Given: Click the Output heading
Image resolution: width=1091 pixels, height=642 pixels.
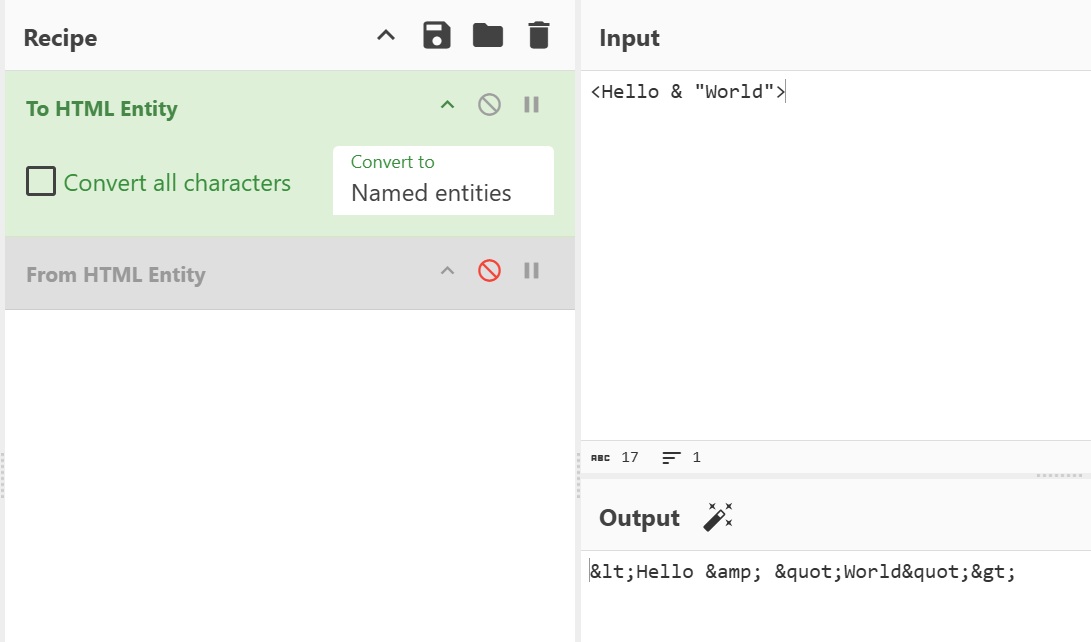Looking at the screenshot, I should [639, 518].
